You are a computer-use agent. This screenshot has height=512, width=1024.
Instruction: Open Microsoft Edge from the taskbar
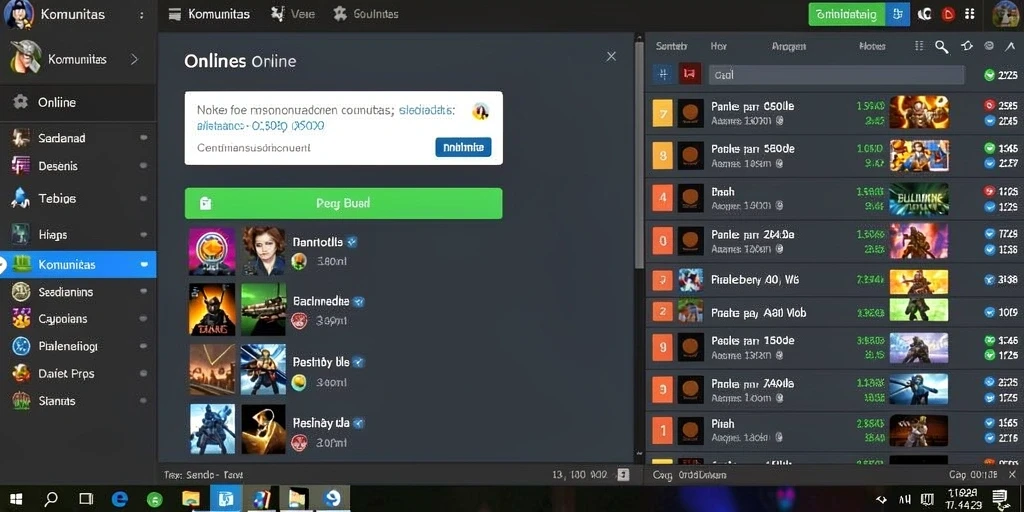click(x=120, y=499)
